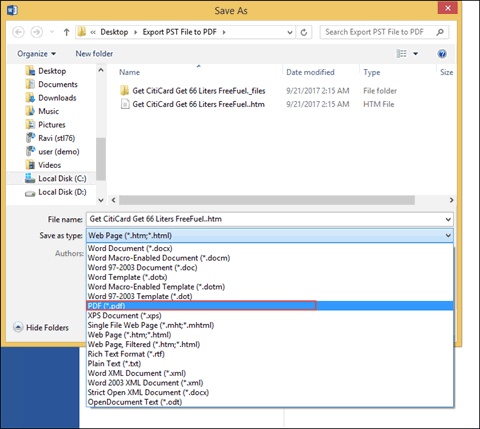
Task: Refresh the folder view
Action: [x=304, y=32]
